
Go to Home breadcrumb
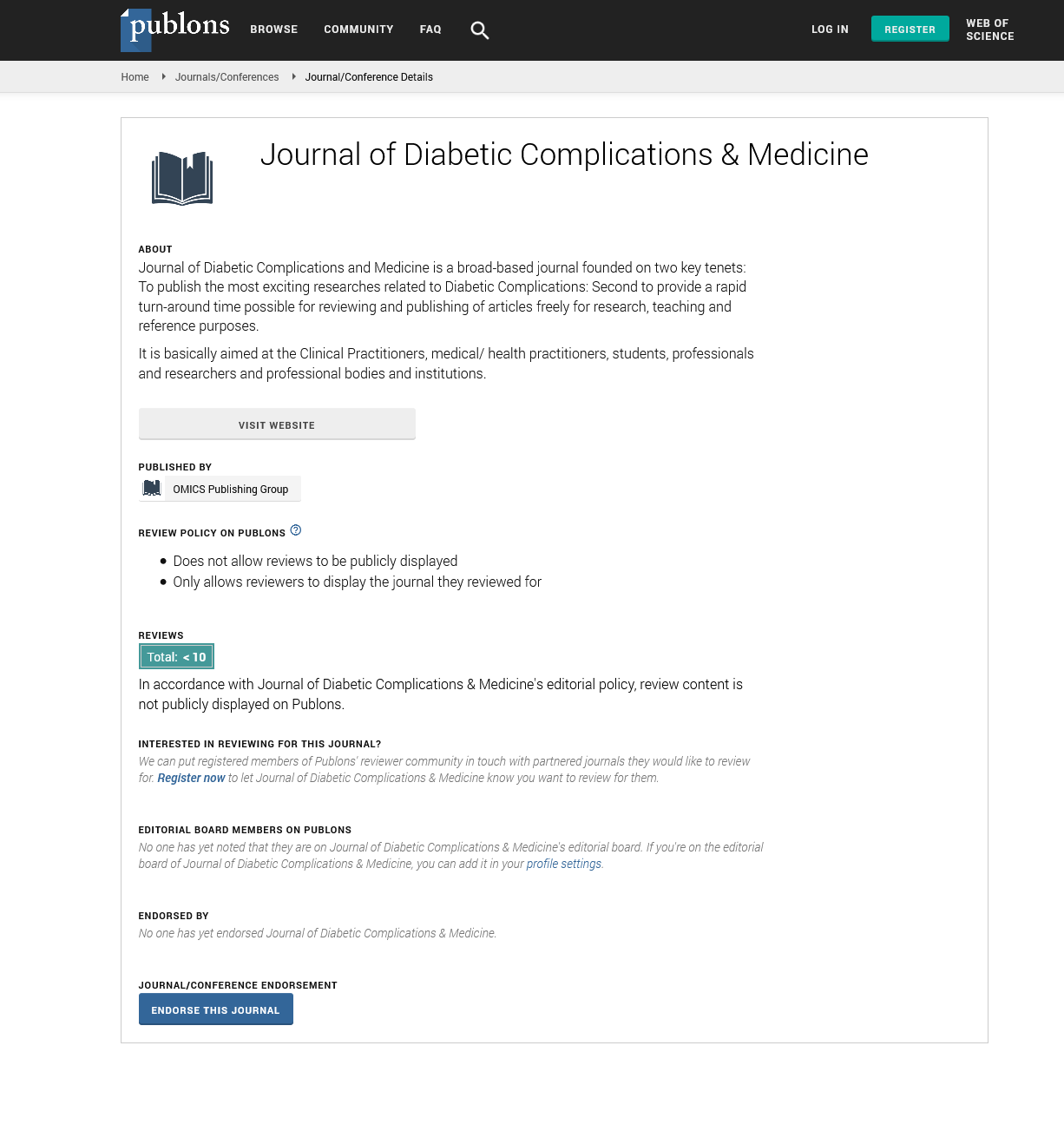[135, 77]
